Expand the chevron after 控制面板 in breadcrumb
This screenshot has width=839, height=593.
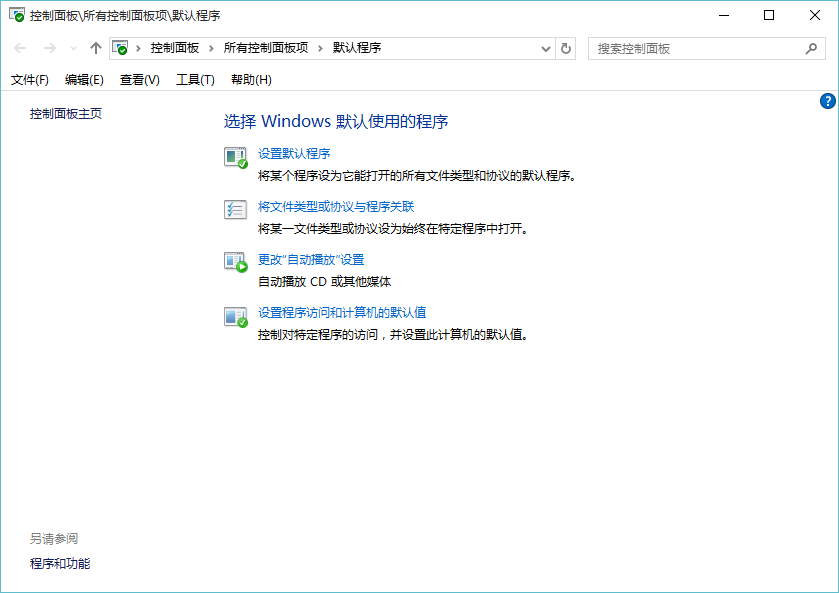[211, 48]
